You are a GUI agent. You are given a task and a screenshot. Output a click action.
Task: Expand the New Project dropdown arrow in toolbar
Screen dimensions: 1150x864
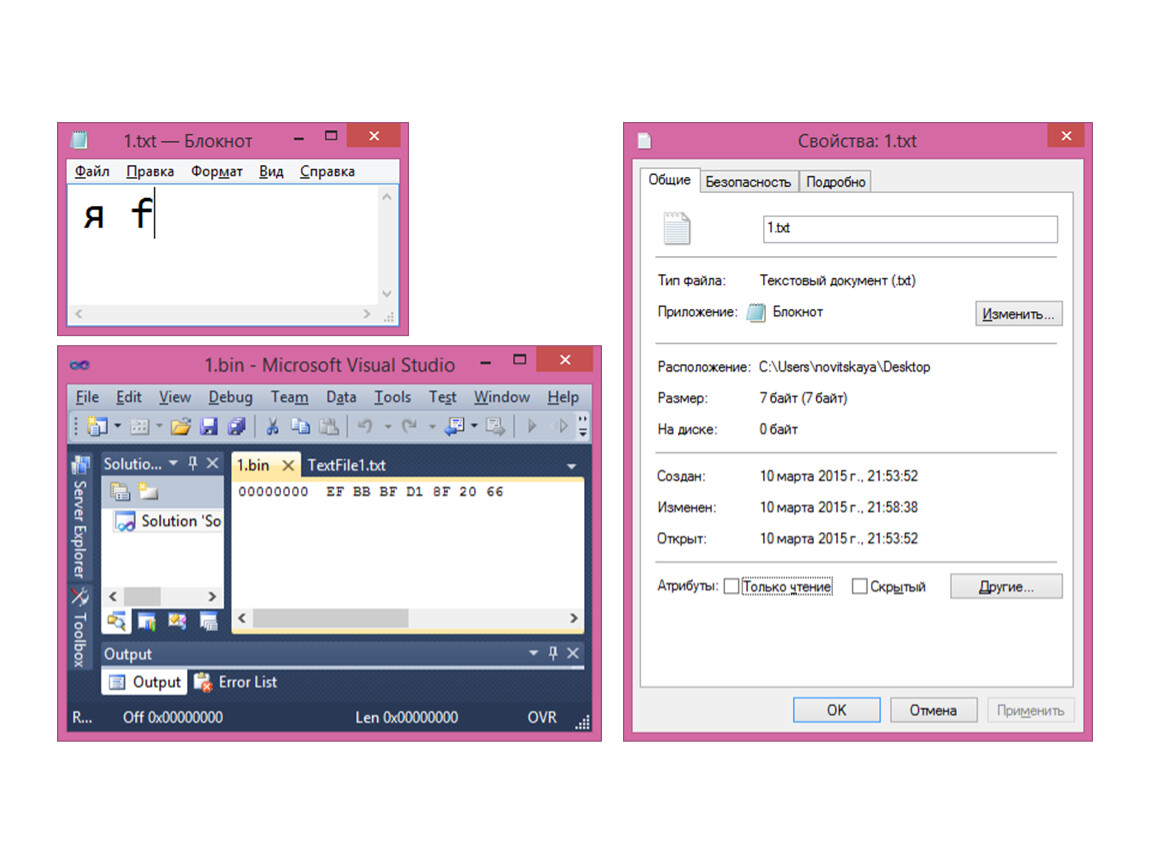coord(117,427)
